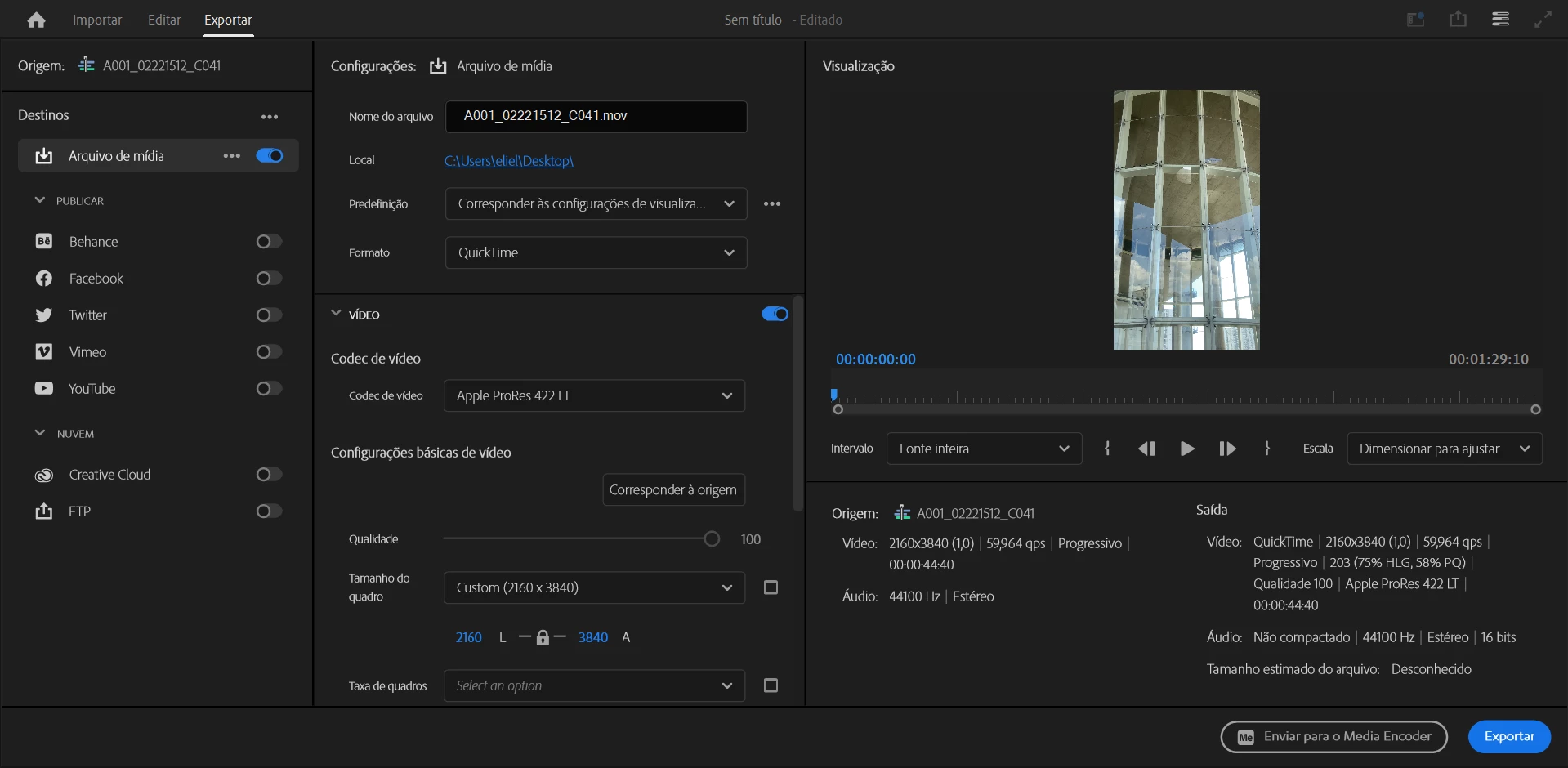
Task: Open the C:\Users\eliel\Desktop\ location link
Action: [x=509, y=161]
